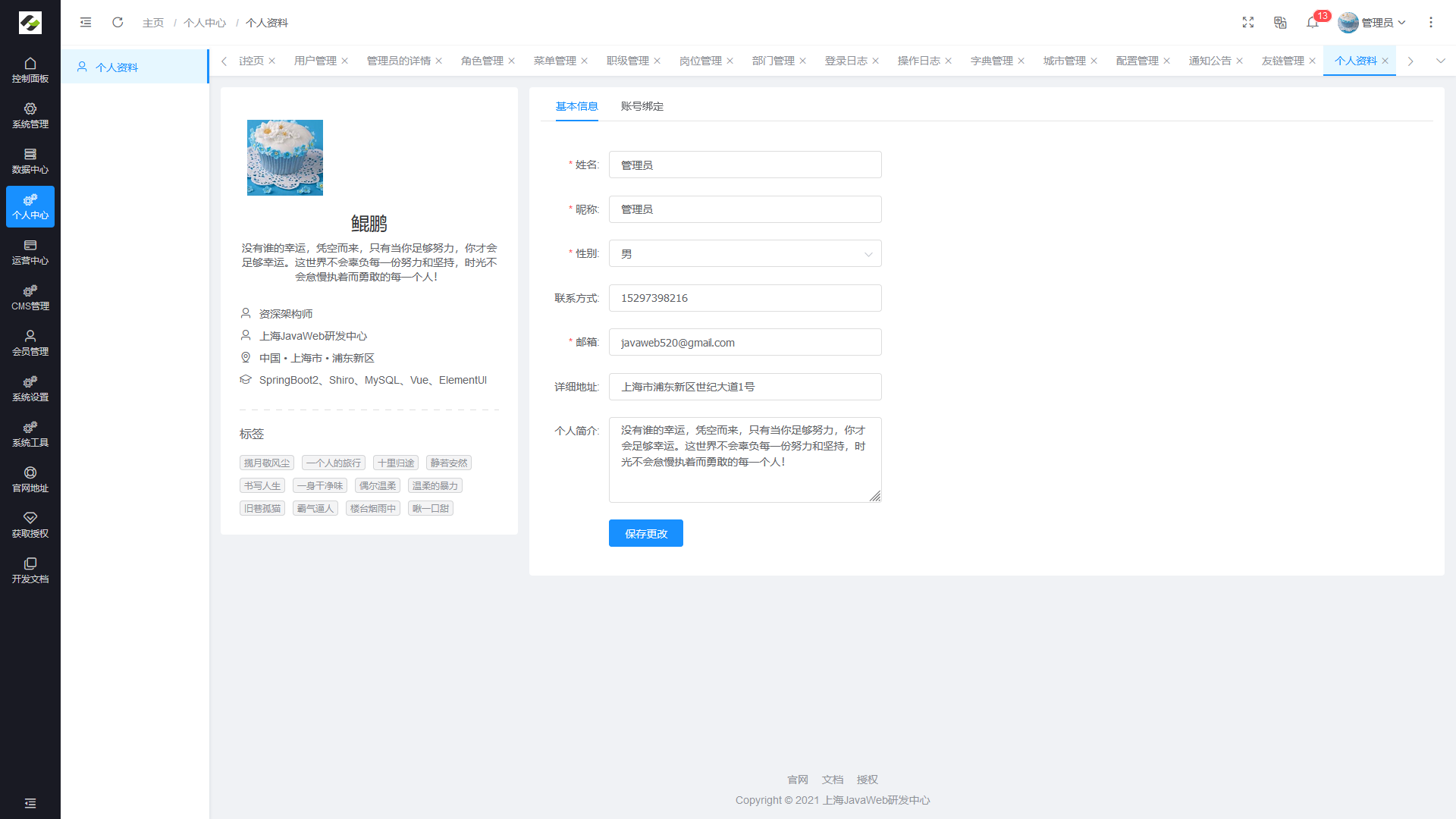Close the 用户管理 tab
1456x819 pixels.
[x=345, y=61]
